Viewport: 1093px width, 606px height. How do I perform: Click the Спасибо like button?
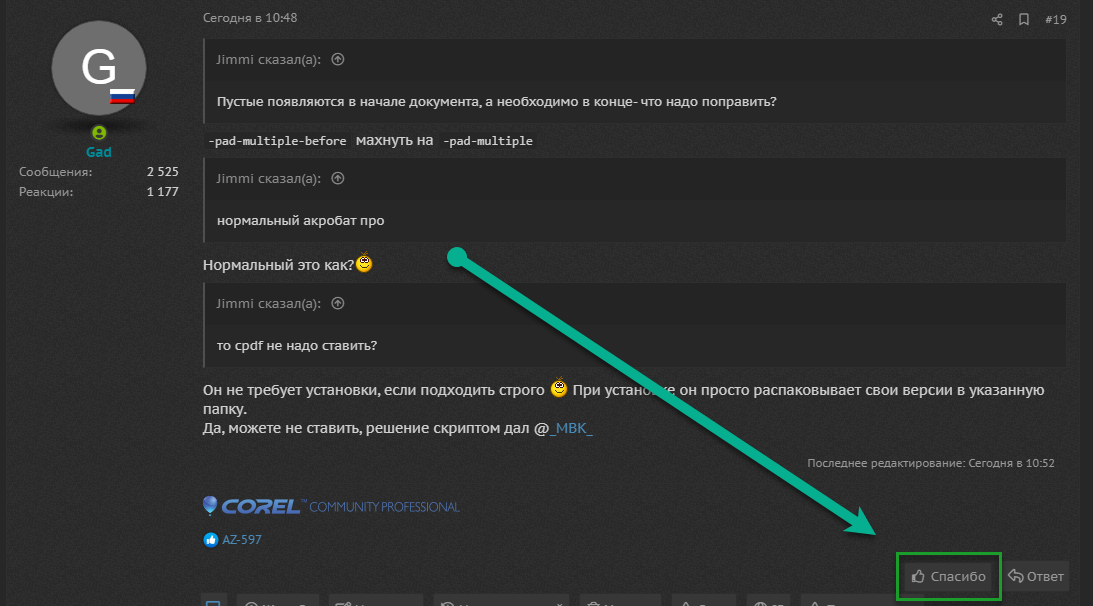[949, 576]
